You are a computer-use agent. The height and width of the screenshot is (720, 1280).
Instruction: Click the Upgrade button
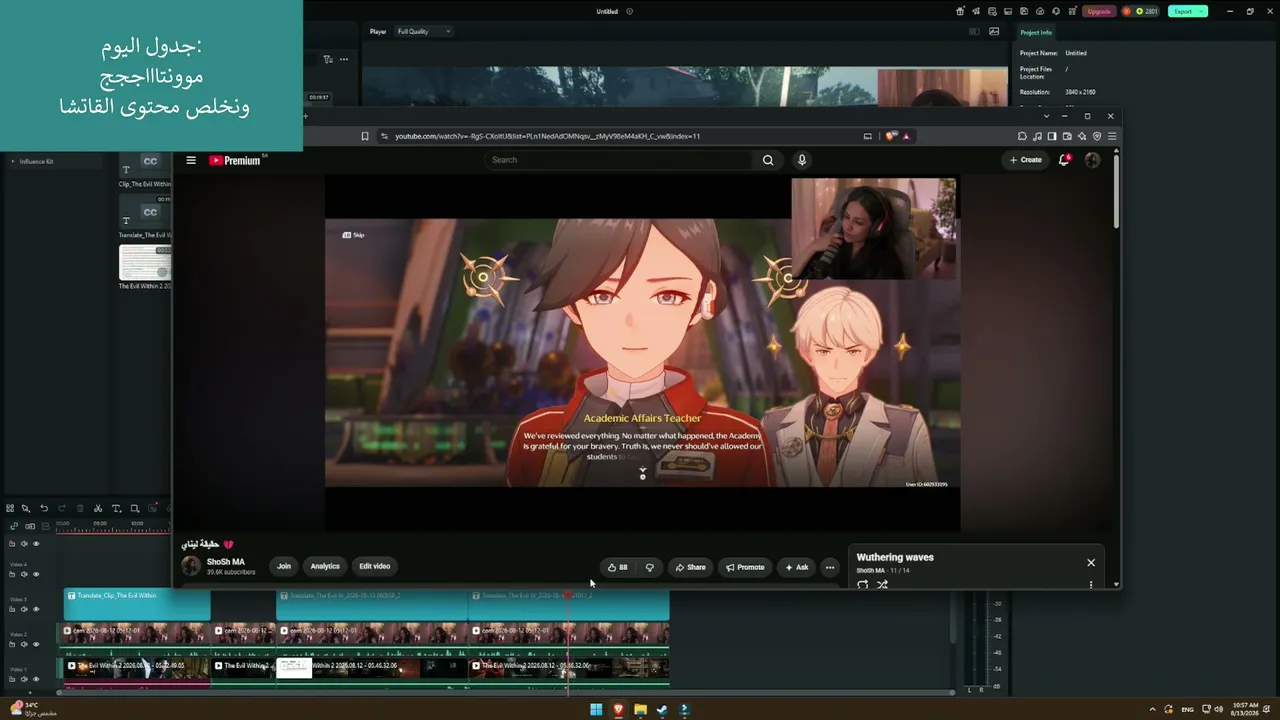pos(1099,11)
